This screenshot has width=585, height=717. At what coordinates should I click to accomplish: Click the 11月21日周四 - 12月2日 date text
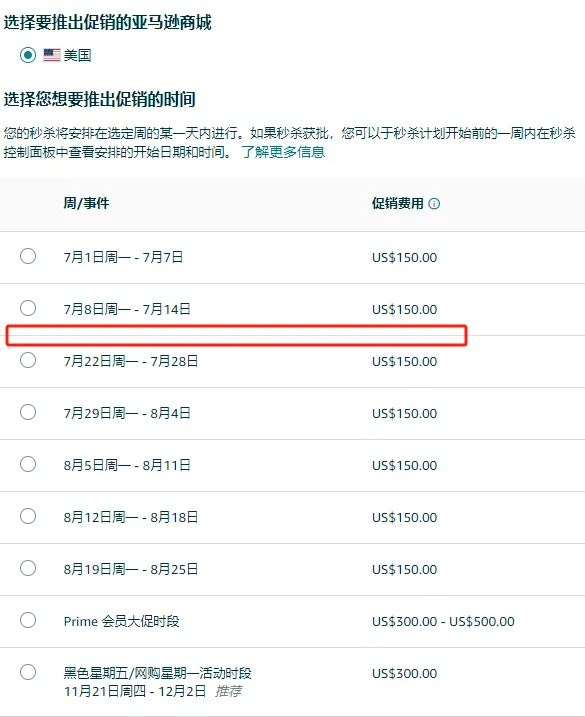point(135,691)
